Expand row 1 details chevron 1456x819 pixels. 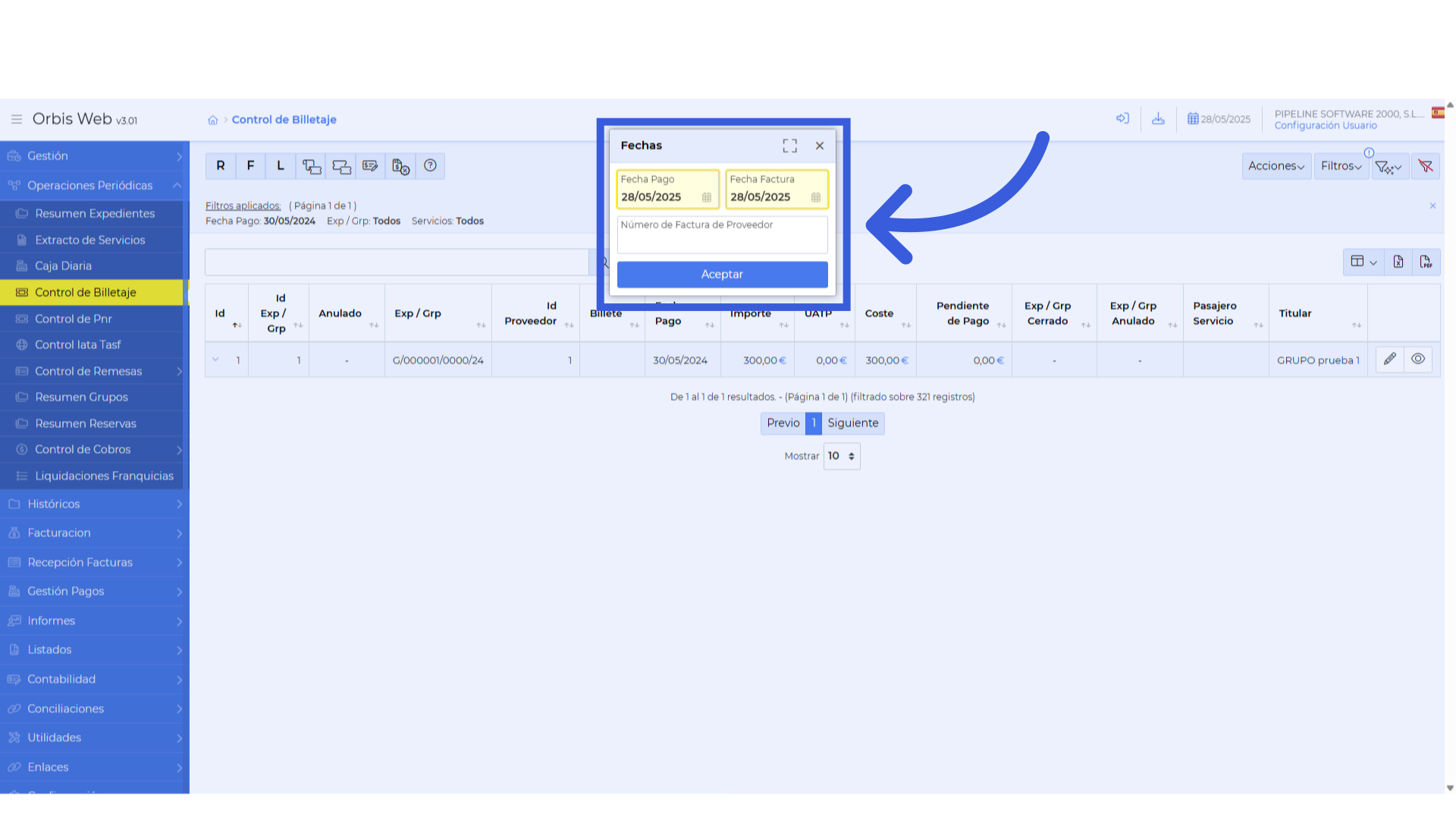pos(215,359)
